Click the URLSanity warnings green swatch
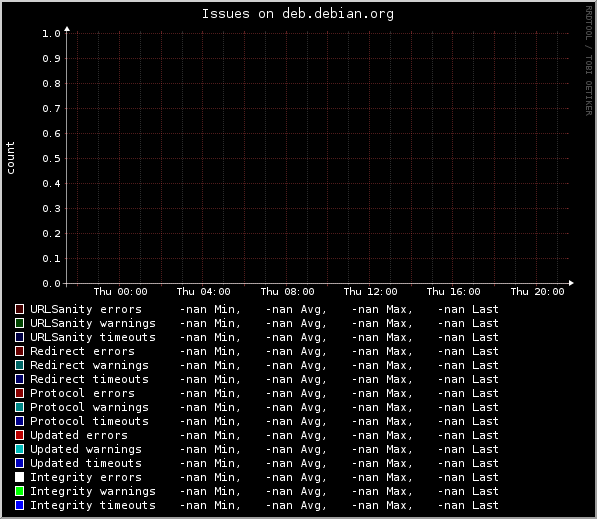Screen dimensions: 597x519 (x=19, y=323)
